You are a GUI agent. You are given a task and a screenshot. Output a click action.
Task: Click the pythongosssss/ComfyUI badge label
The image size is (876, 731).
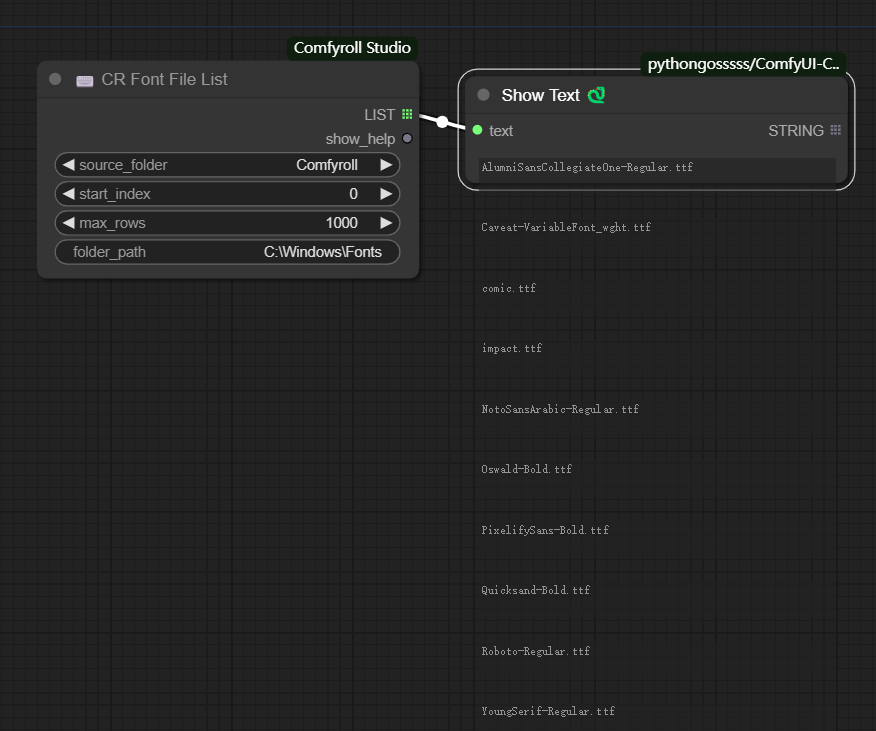[743, 64]
